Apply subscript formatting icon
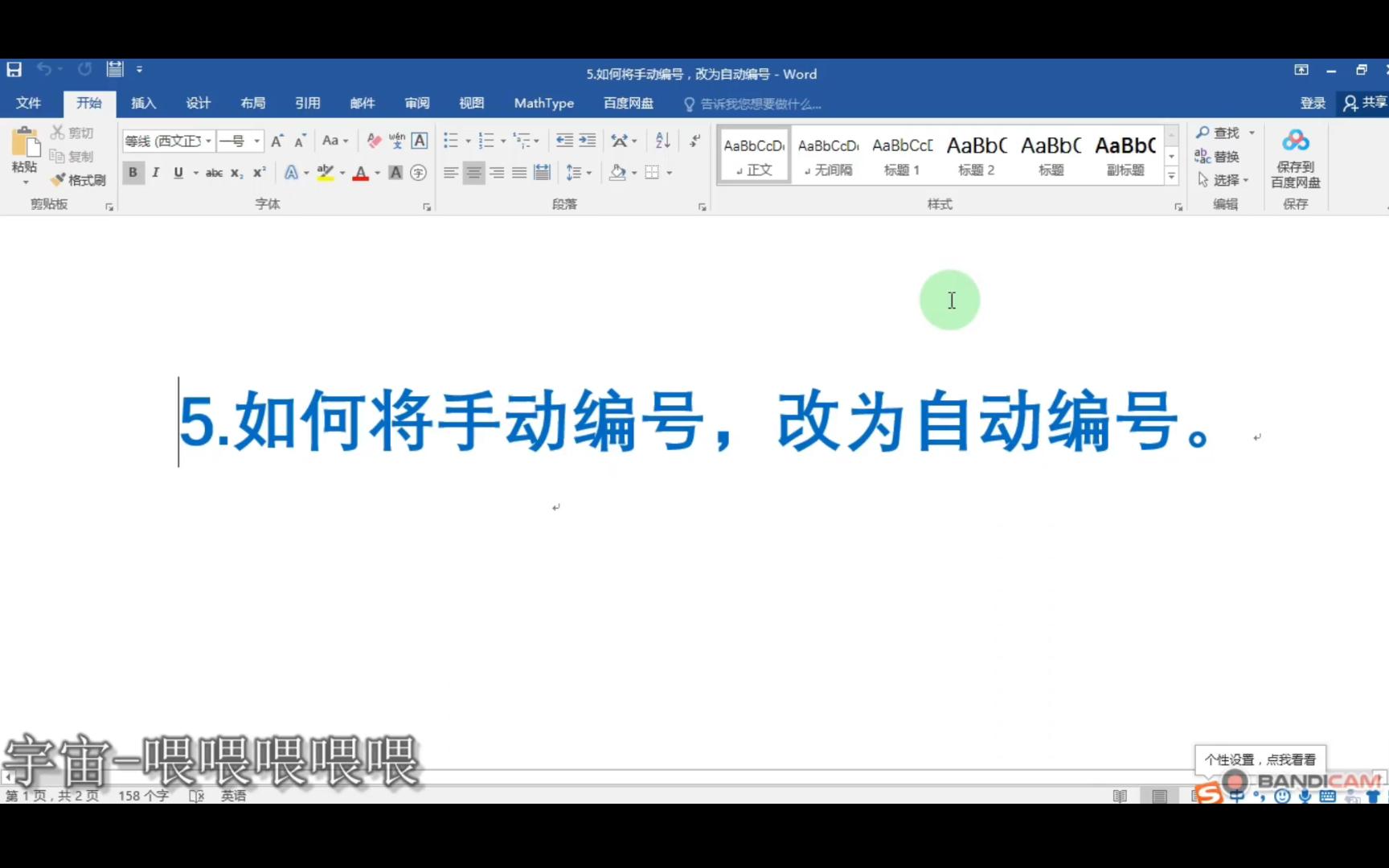 click(236, 172)
